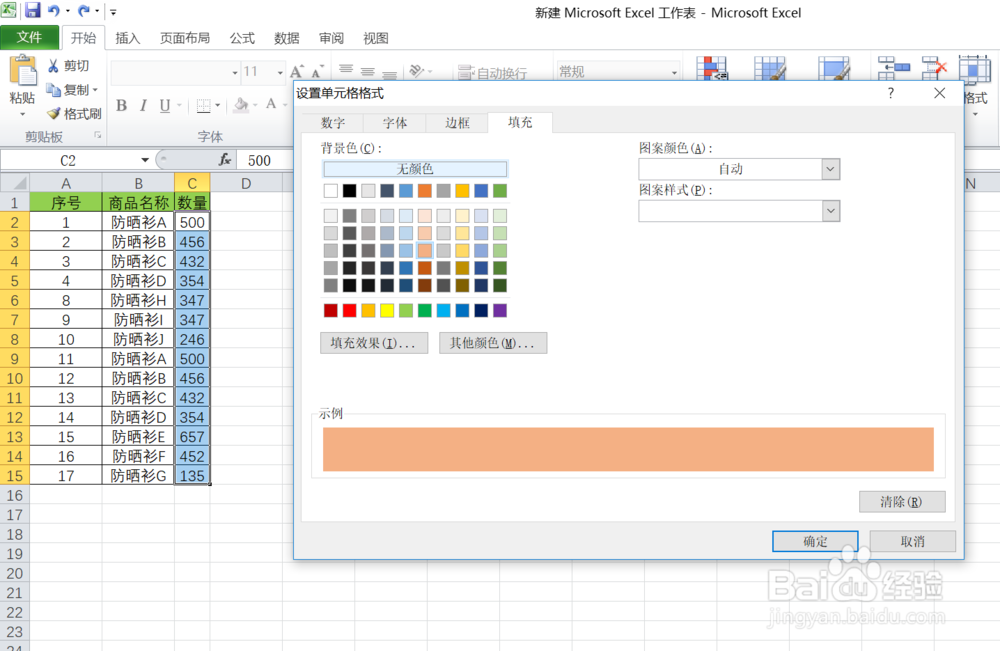
Task: Decrease font size with smaller A icon
Action: pos(318,71)
